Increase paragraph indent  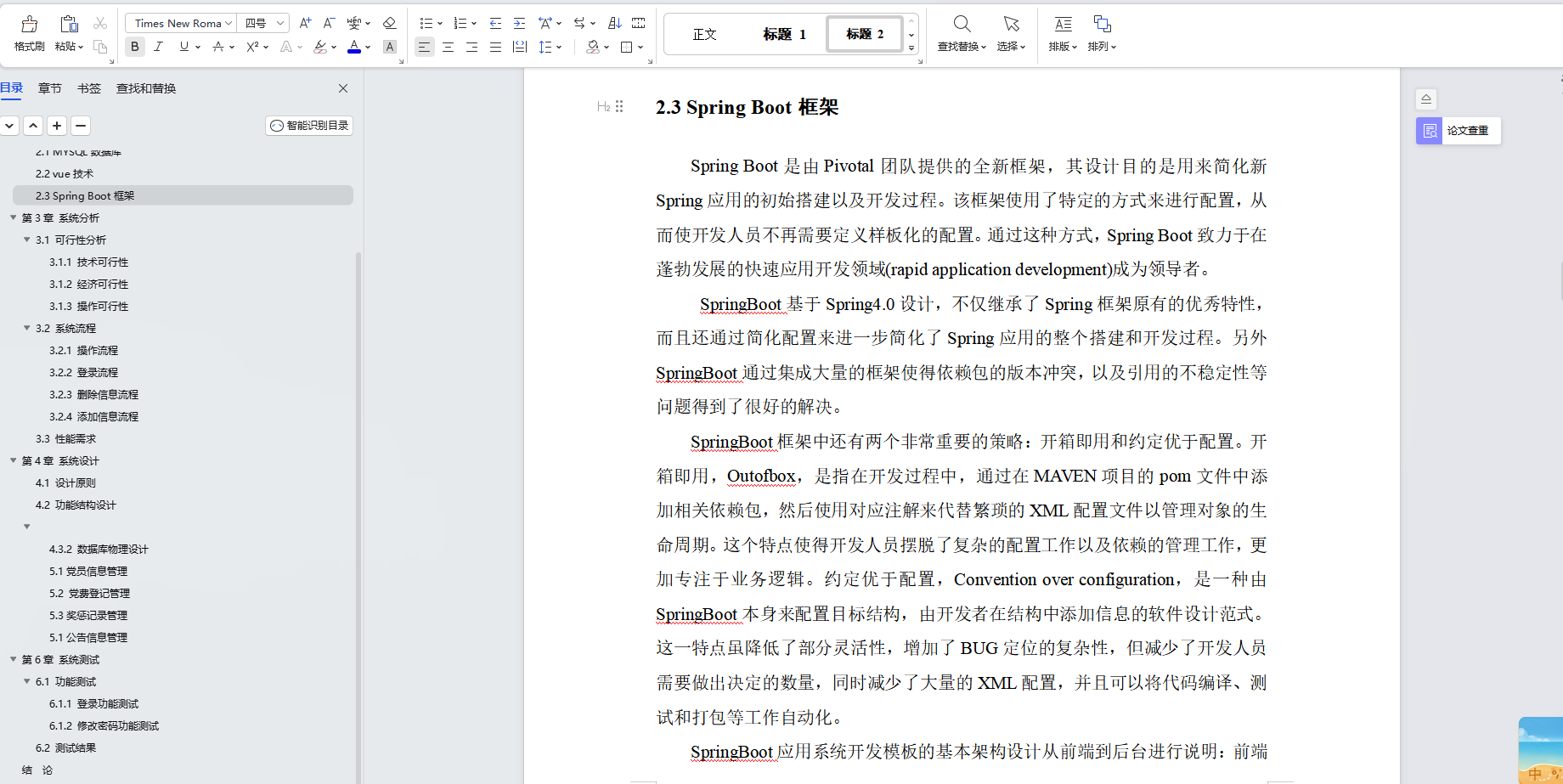click(519, 23)
